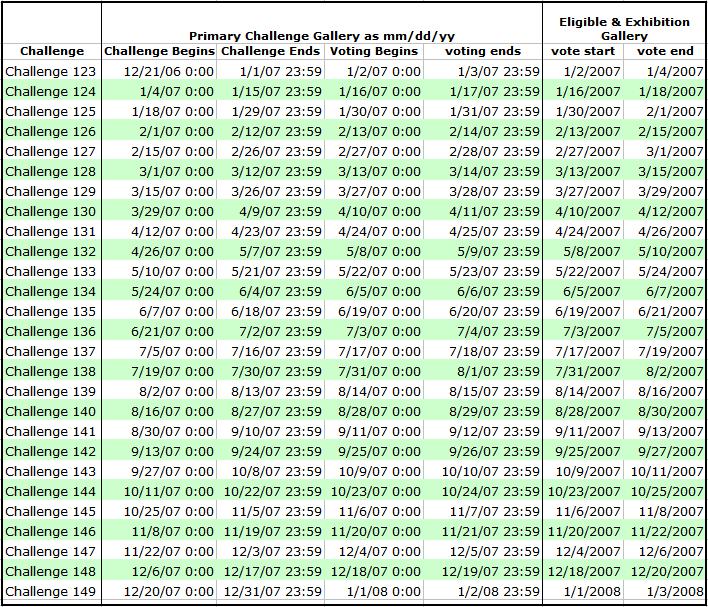Viewport: 708px width, 607px height.
Task: Click the '12/21/06 0:00' begin date cell
Action: 169,71
